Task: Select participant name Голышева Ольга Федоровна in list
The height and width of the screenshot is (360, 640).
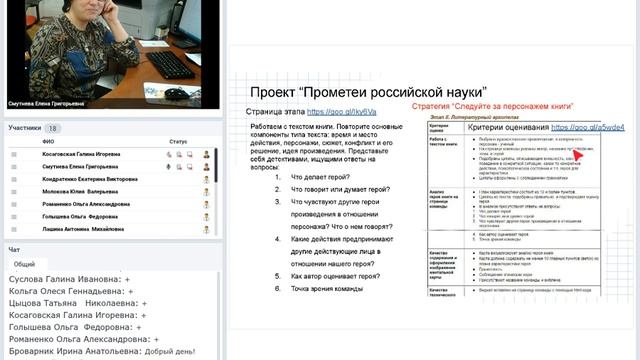Action: click(x=80, y=217)
